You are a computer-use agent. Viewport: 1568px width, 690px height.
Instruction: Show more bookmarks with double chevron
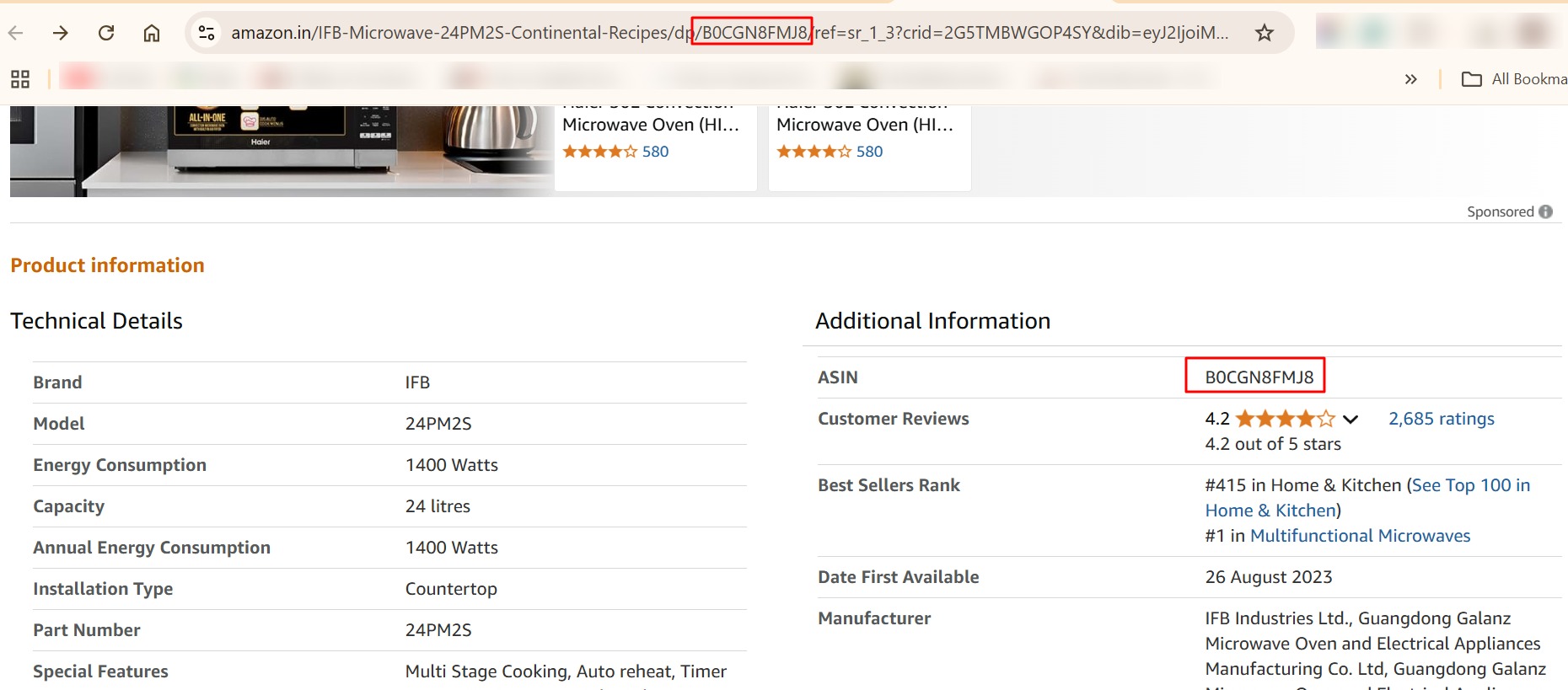[1411, 79]
